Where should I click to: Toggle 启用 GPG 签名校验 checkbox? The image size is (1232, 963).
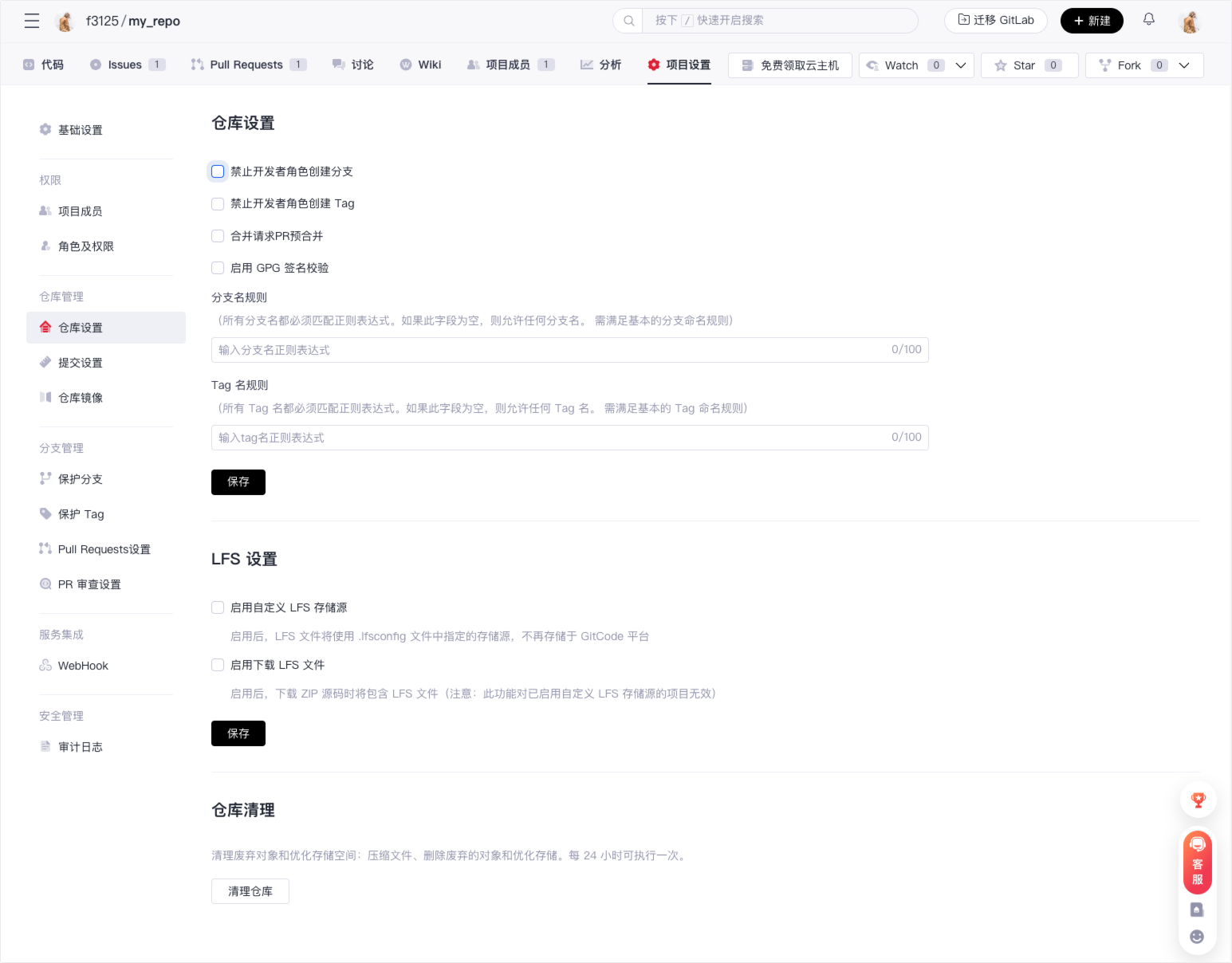(x=218, y=268)
